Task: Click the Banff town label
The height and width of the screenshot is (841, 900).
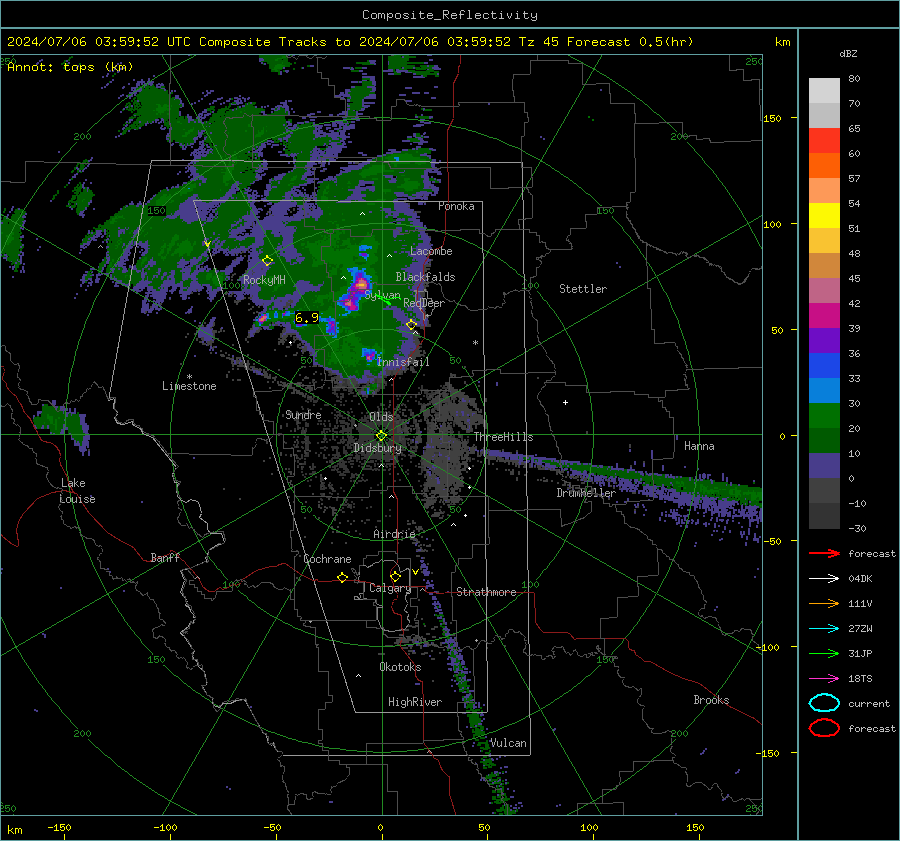Action: 165,557
